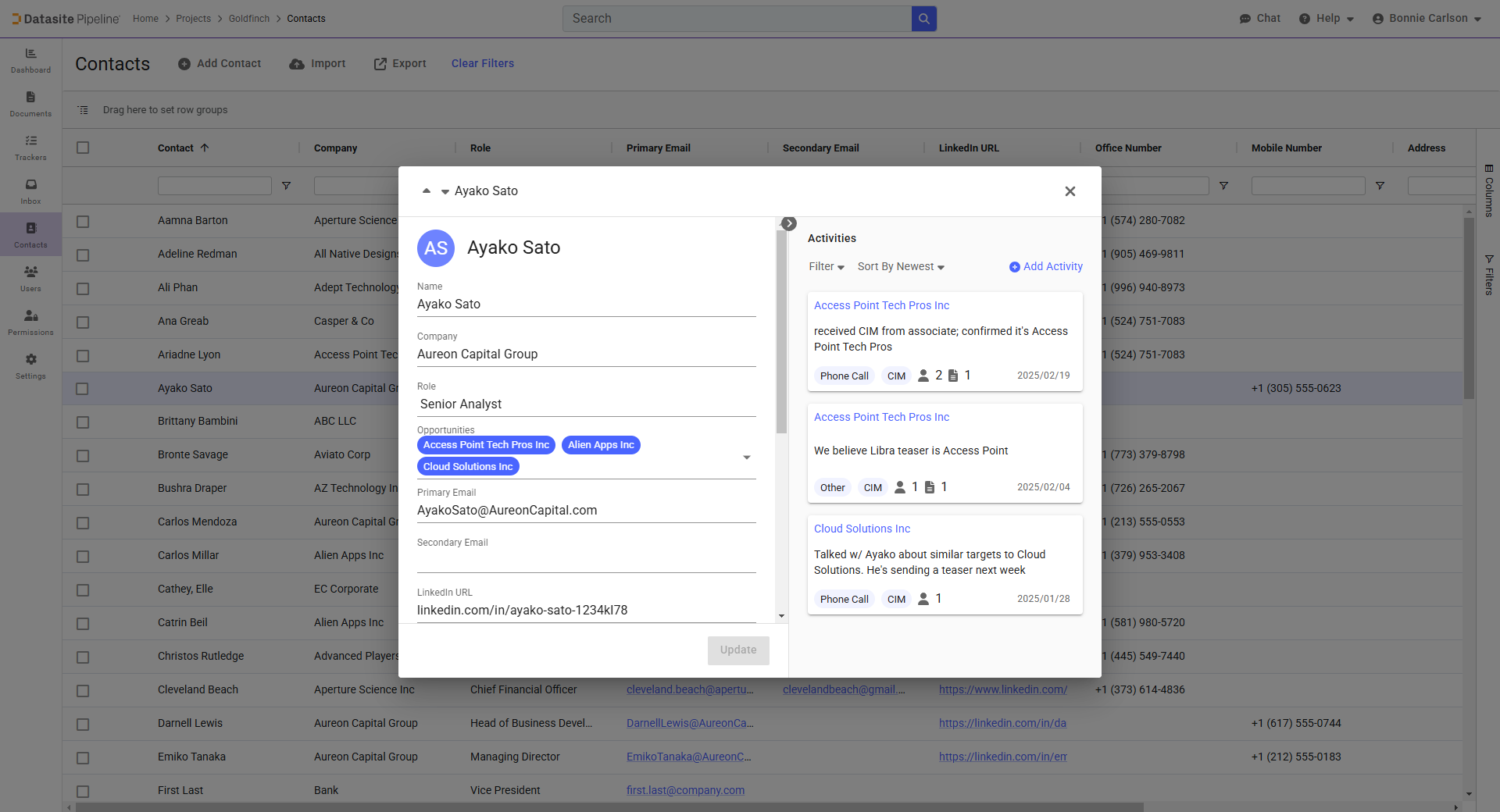Collapse the Activities panel arrow
Viewport: 1500px width, 812px height.
coord(789,224)
